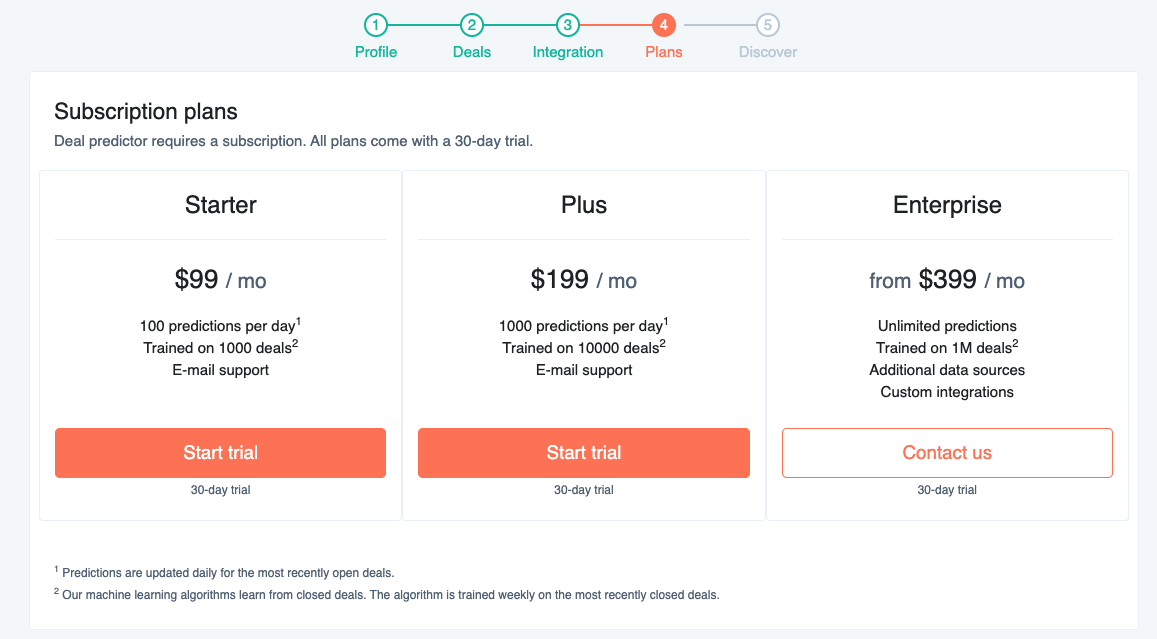
Task: Open the Deals step label
Action: tap(472, 52)
